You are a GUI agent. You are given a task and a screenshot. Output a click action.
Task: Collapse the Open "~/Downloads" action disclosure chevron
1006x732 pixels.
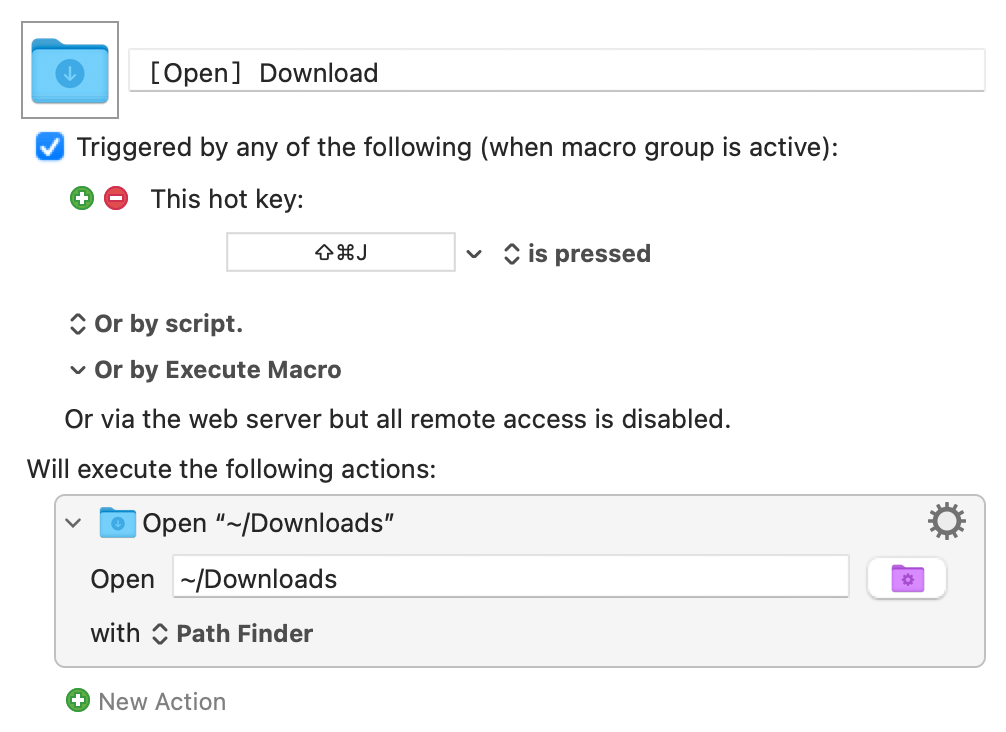coord(73,523)
